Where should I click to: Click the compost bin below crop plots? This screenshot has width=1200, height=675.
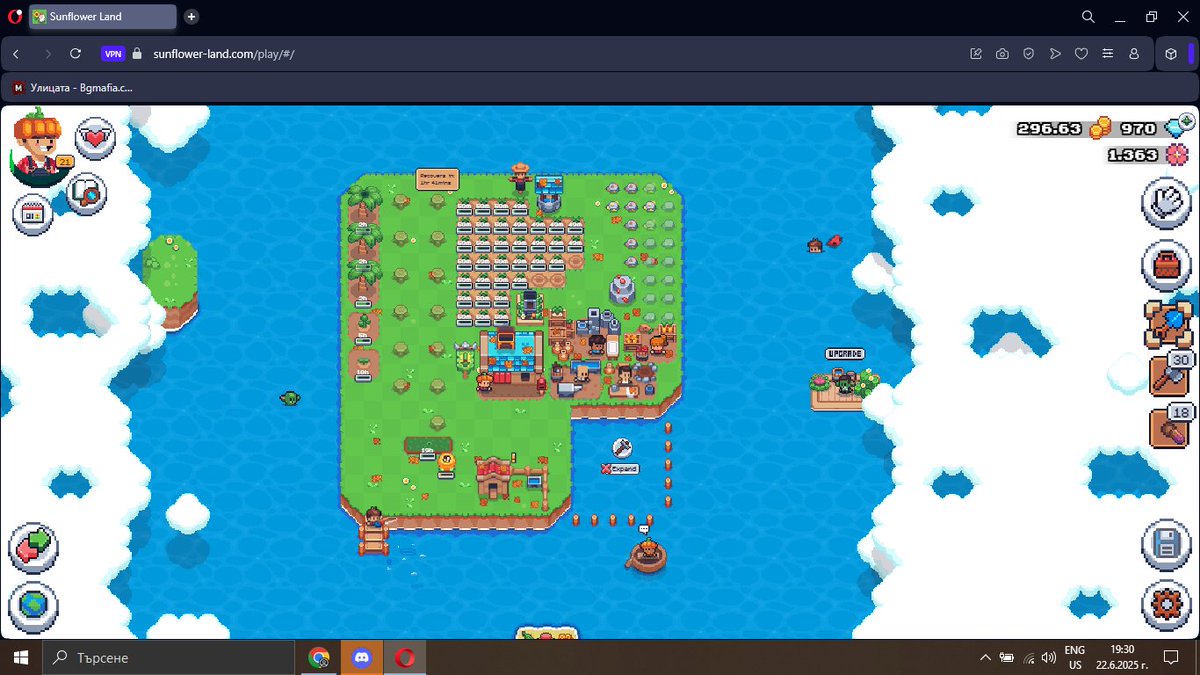point(529,306)
